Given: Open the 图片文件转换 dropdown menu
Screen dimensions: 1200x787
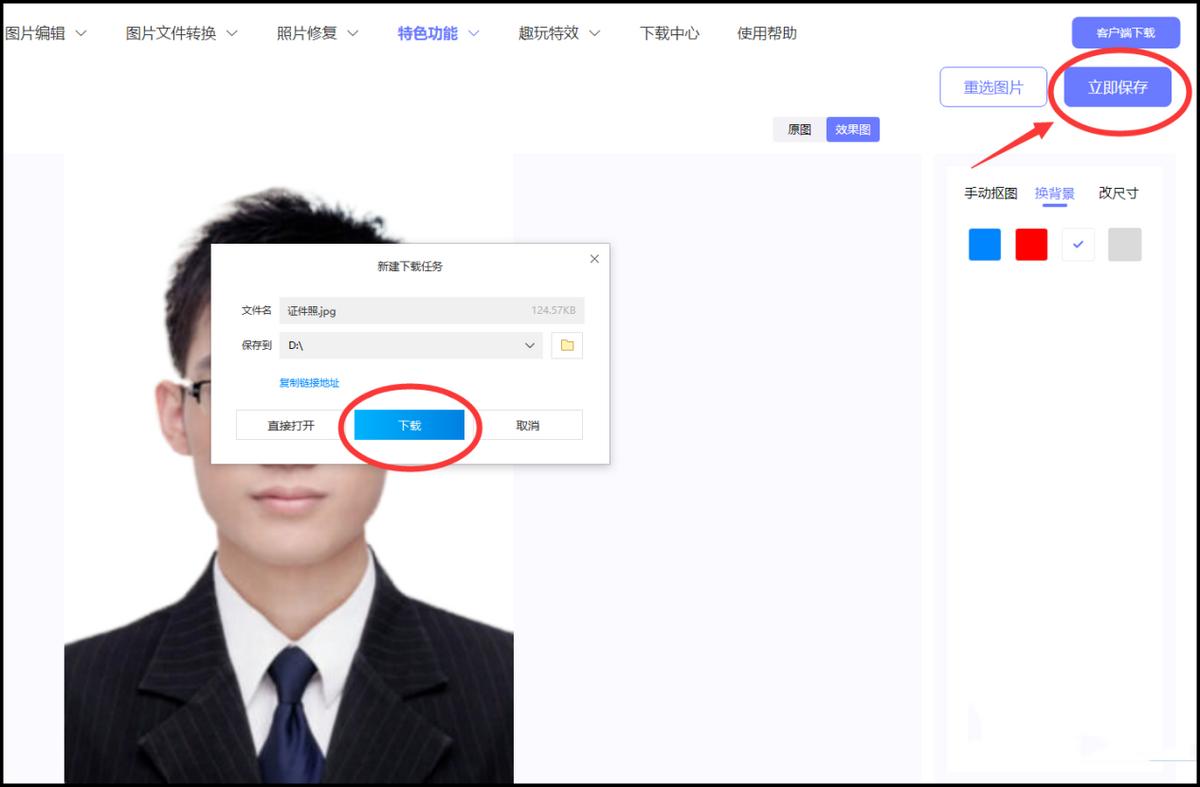Looking at the screenshot, I should [175, 32].
